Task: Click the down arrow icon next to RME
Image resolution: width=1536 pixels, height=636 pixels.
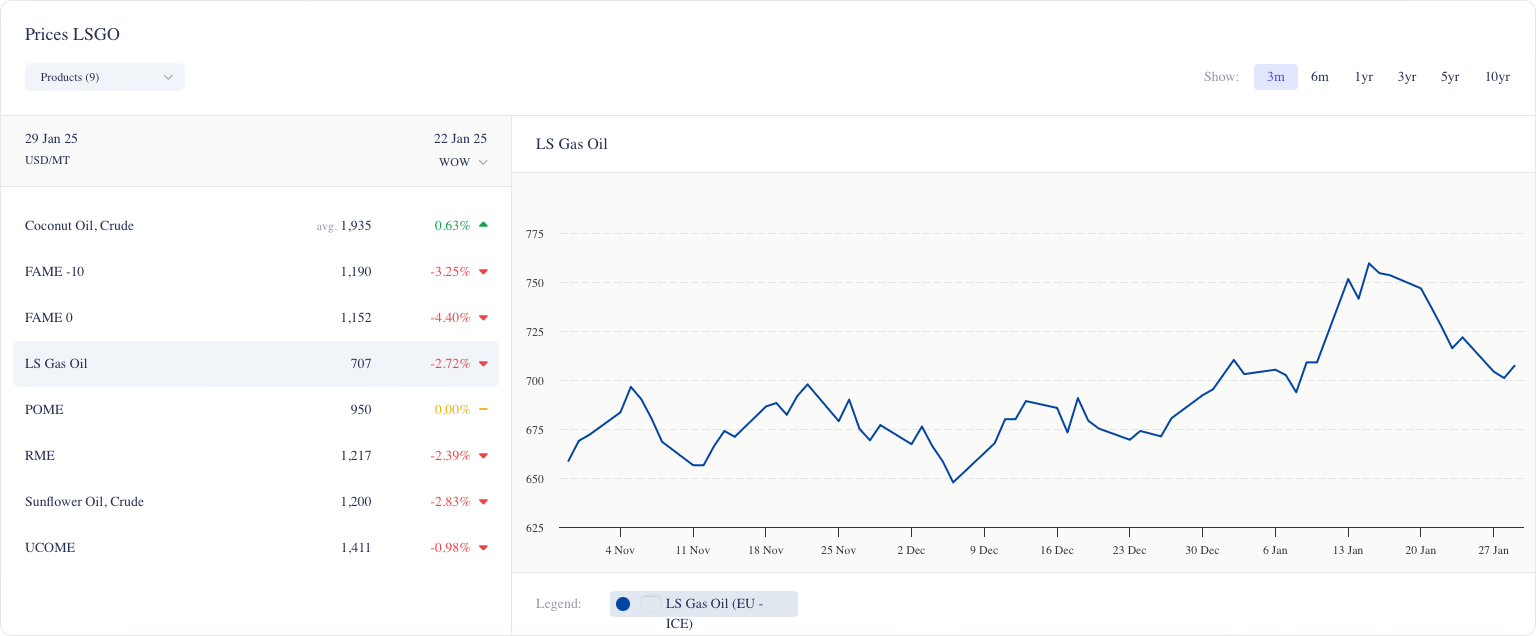Action: (x=483, y=455)
